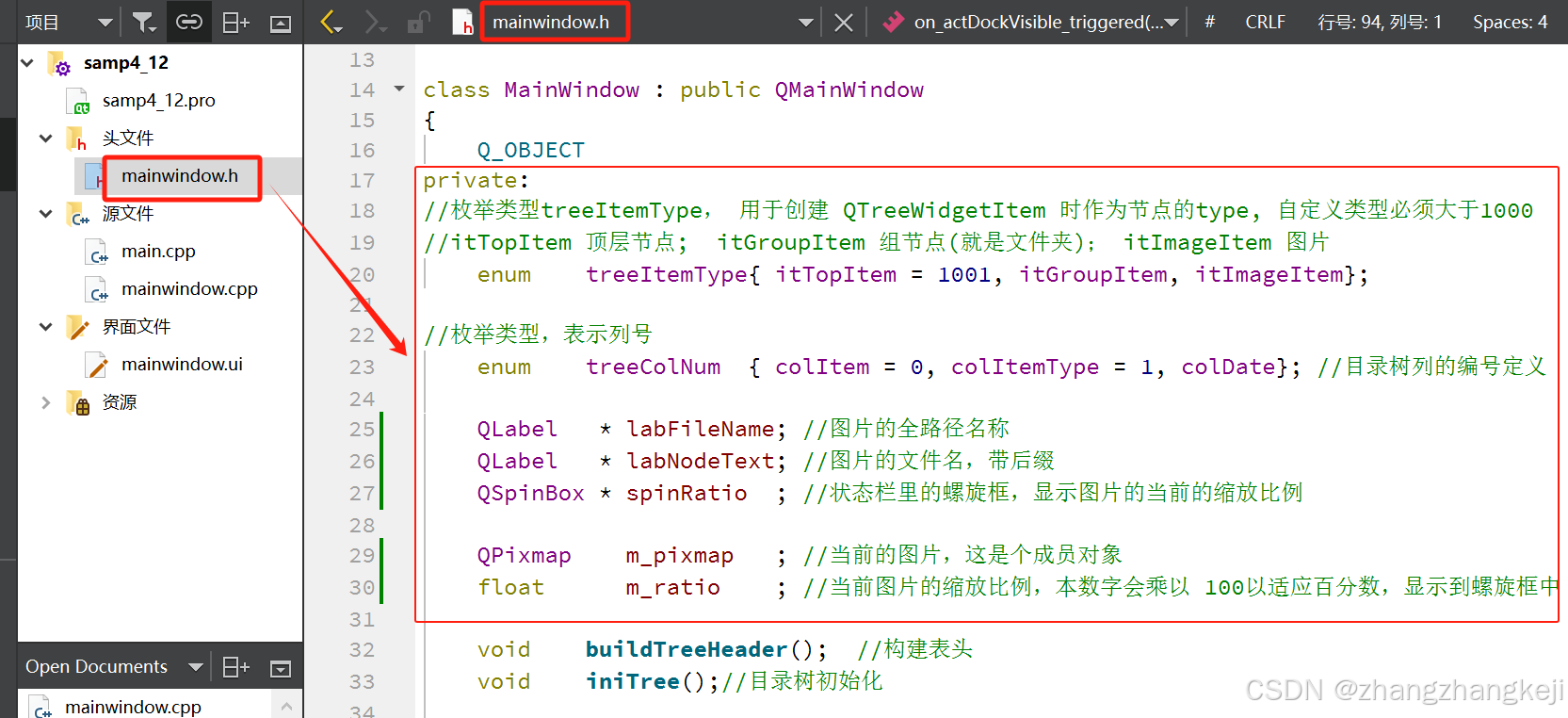Split the Open Documents panel

pyautogui.click(x=235, y=667)
